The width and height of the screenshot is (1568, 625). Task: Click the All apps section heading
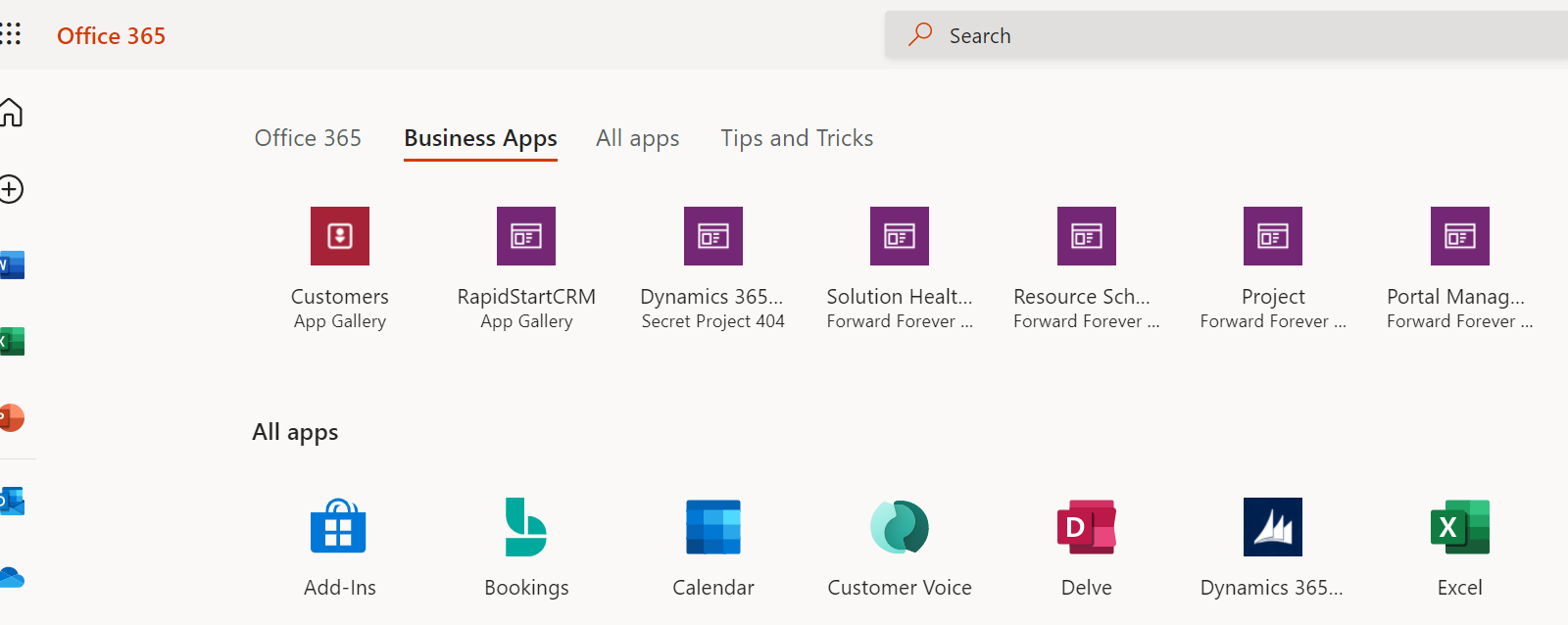pyautogui.click(x=295, y=433)
